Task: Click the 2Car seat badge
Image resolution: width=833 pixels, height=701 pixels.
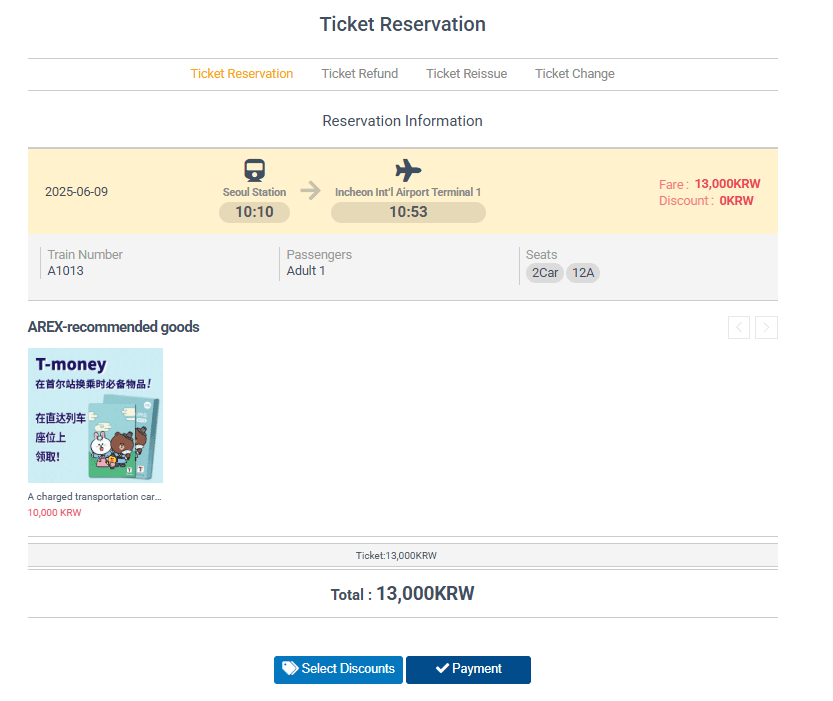Action: (545, 273)
